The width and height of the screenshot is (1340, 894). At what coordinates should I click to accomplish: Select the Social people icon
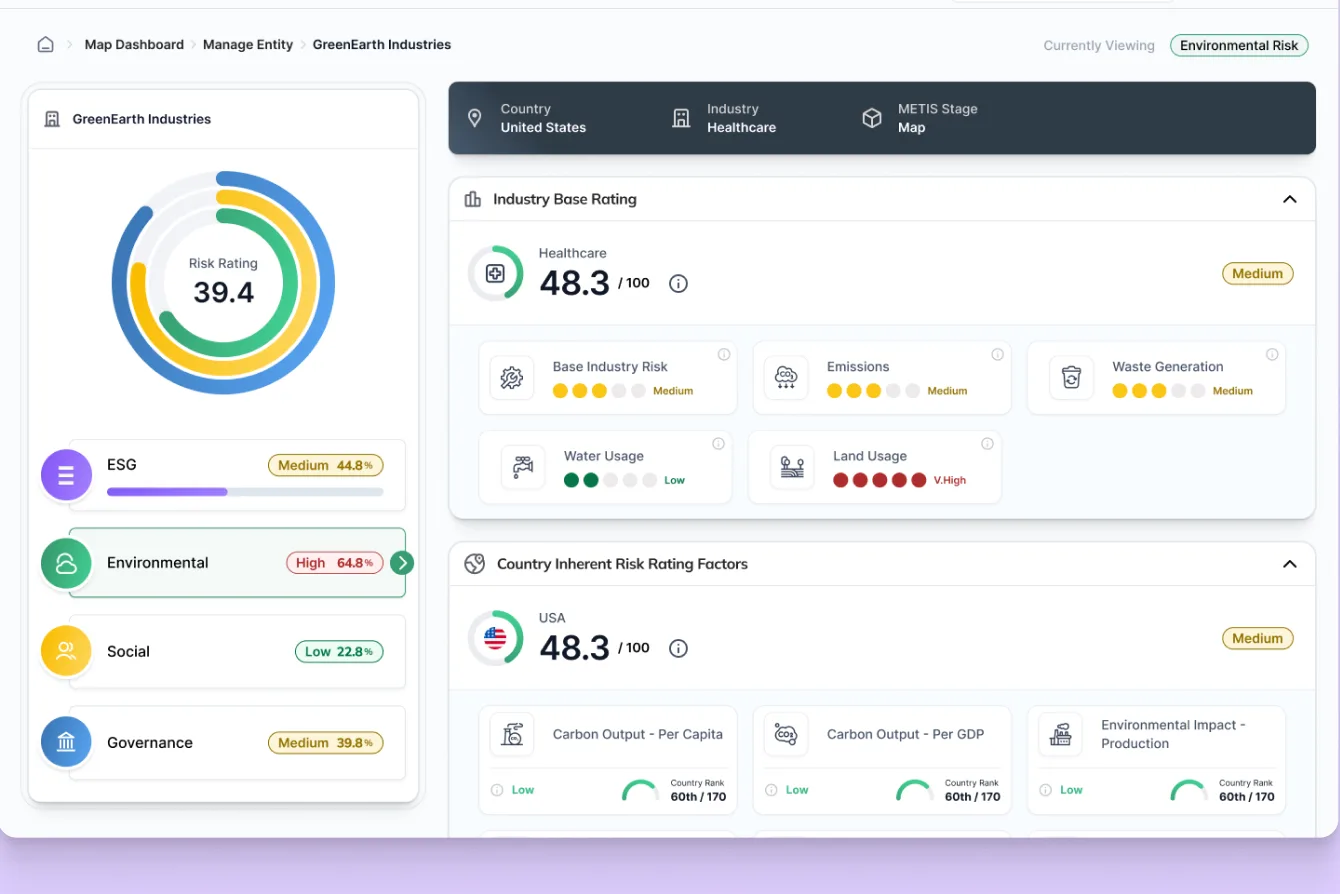(66, 651)
